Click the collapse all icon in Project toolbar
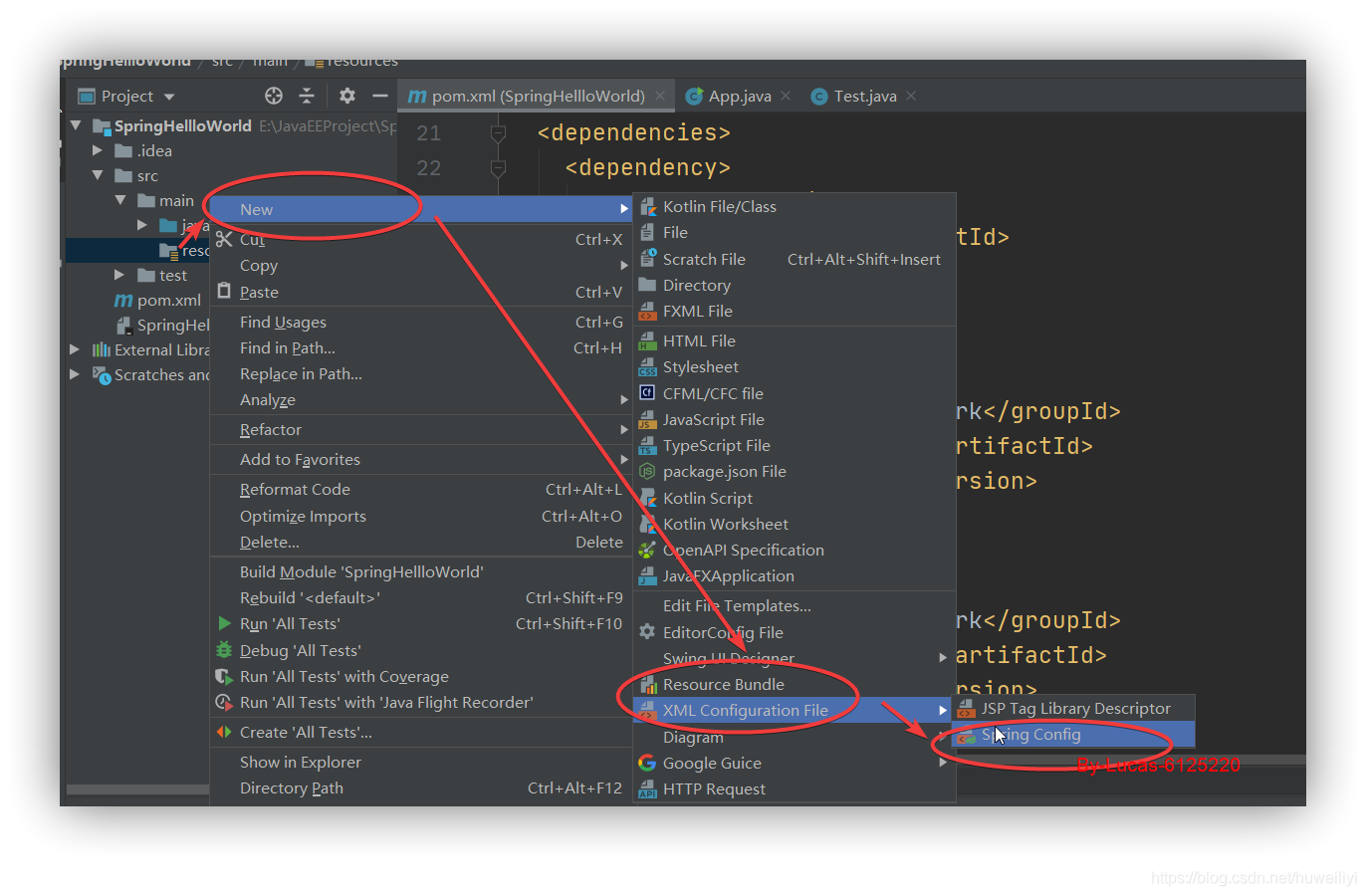This screenshot has width=1366, height=896. pos(307,96)
